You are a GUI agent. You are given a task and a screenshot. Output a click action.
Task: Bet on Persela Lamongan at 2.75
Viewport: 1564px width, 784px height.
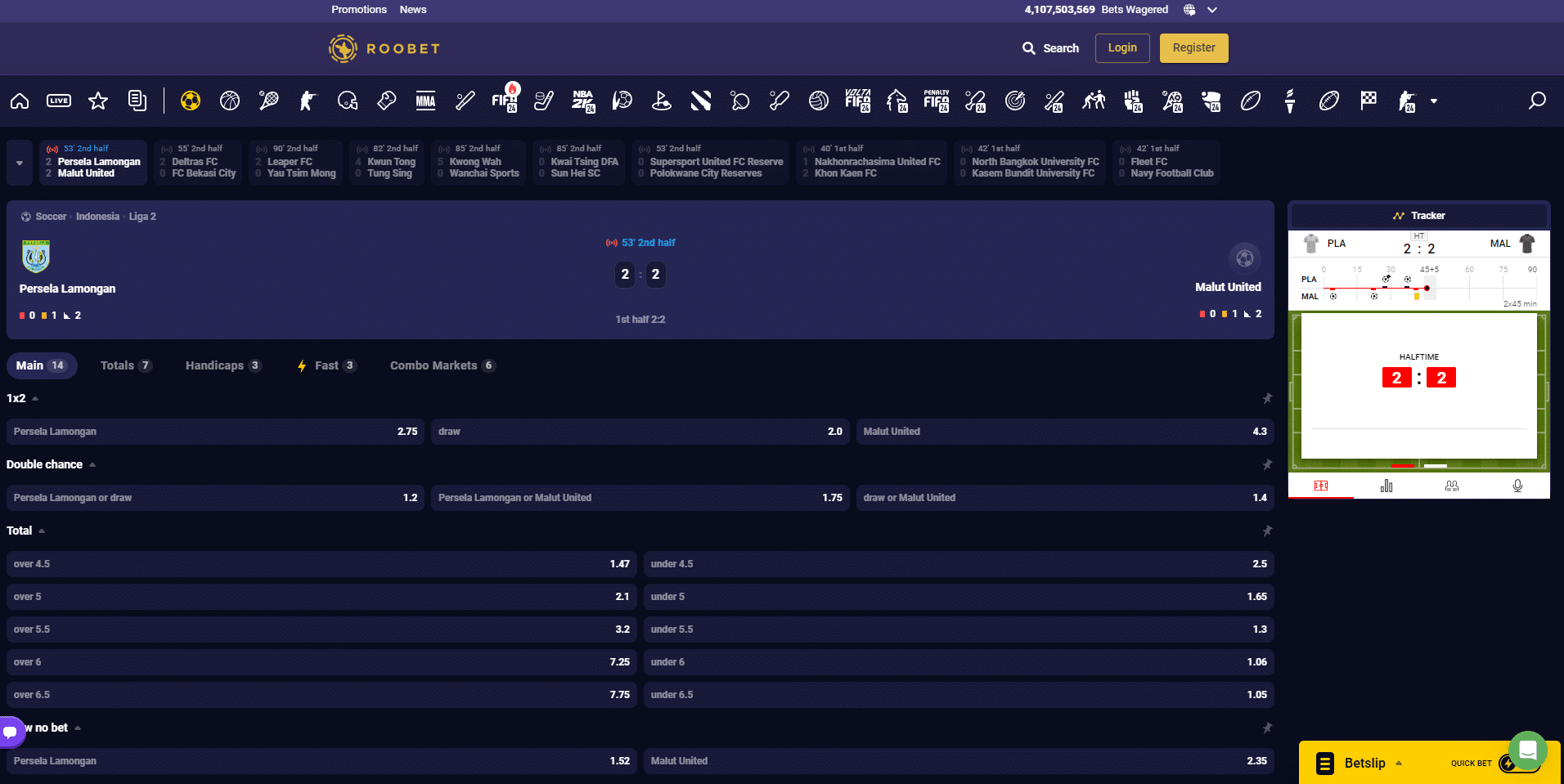pyautogui.click(x=215, y=432)
